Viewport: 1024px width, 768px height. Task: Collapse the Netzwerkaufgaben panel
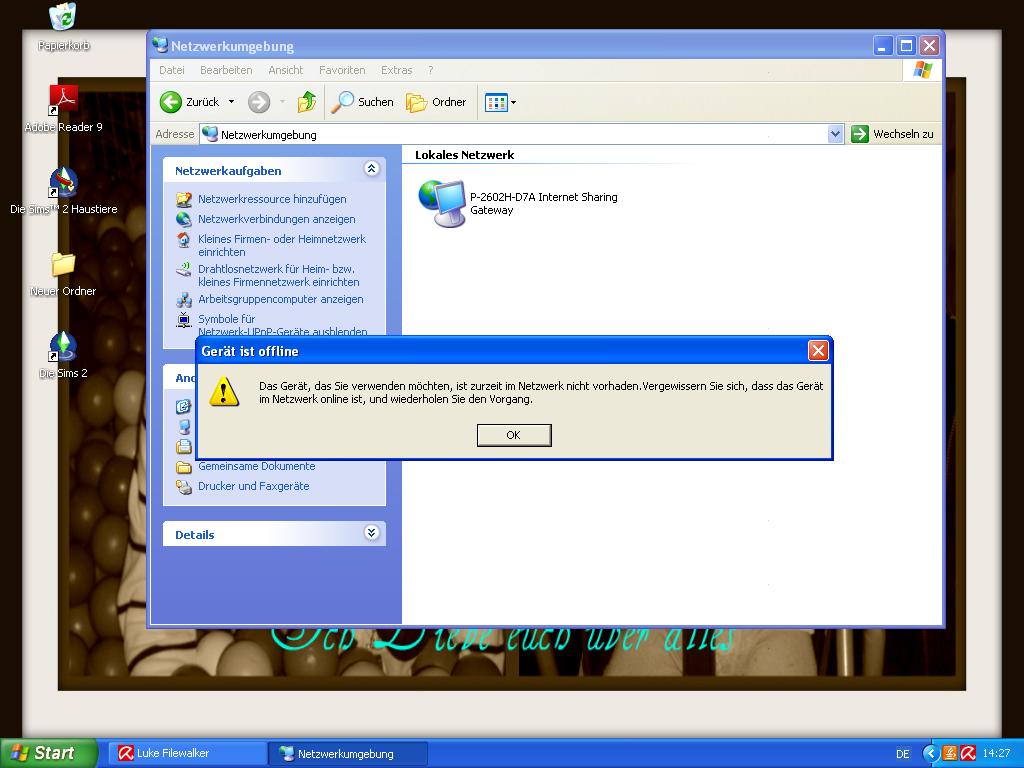tap(371, 169)
